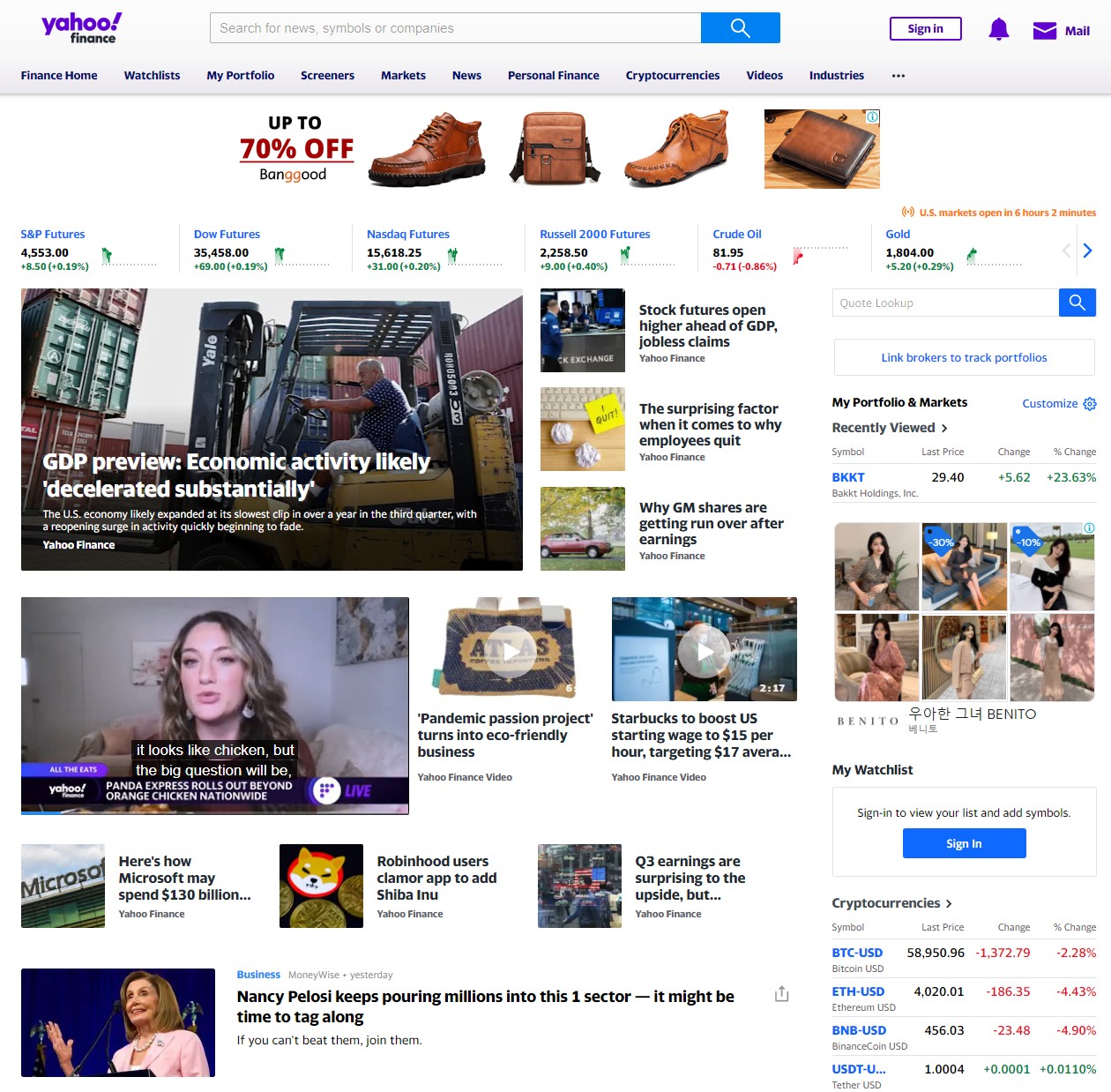Screen dimensions: 1111x1092
Task: Read the GDP preview headline story
Action: pyautogui.click(x=236, y=475)
